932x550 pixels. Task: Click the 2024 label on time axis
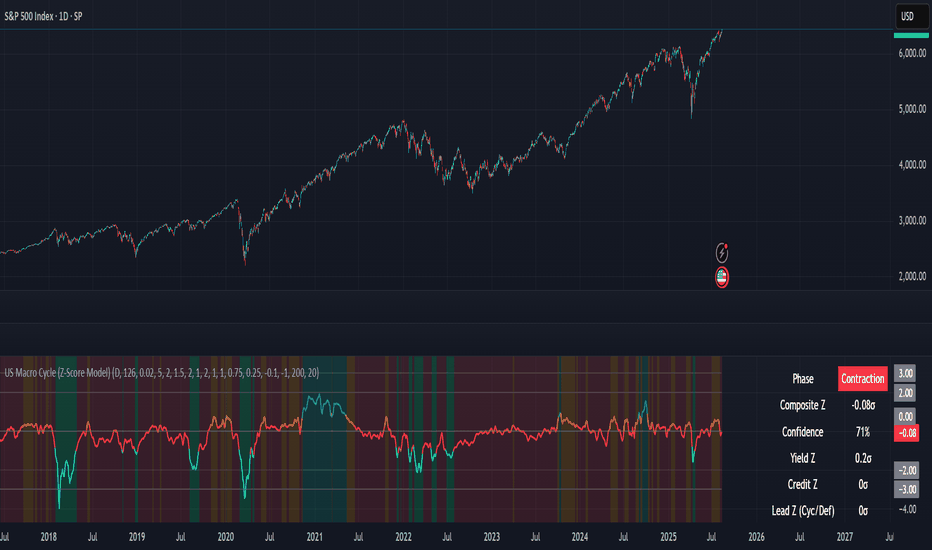pos(580,537)
